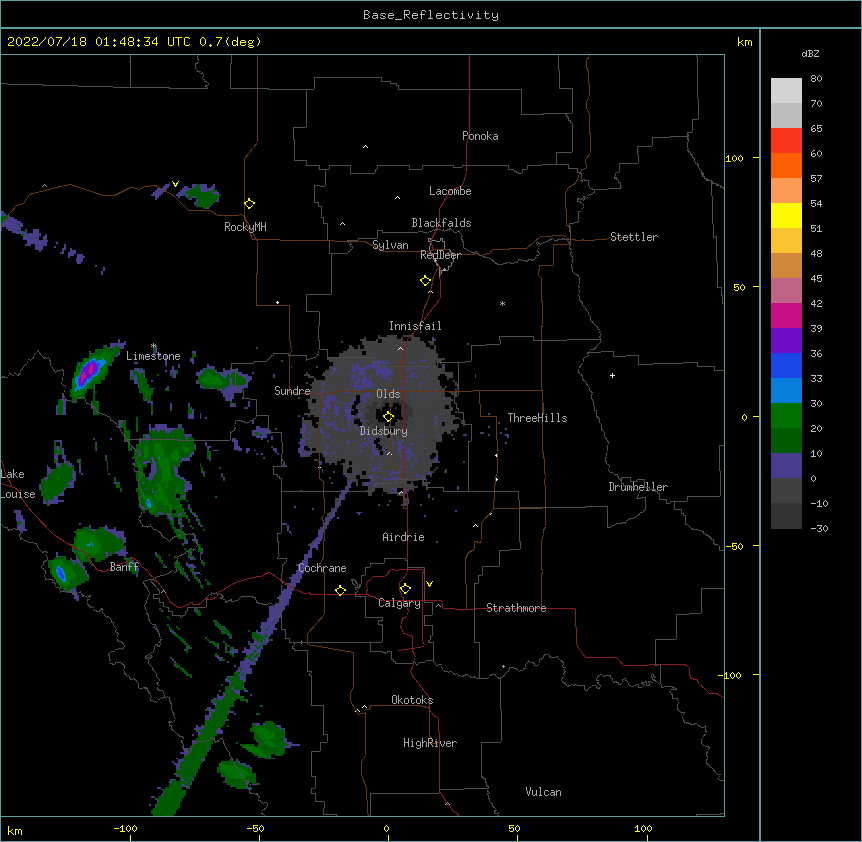Click the white asterisk above Limestone label
The height and width of the screenshot is (842, 862).
tap(154, 346)
